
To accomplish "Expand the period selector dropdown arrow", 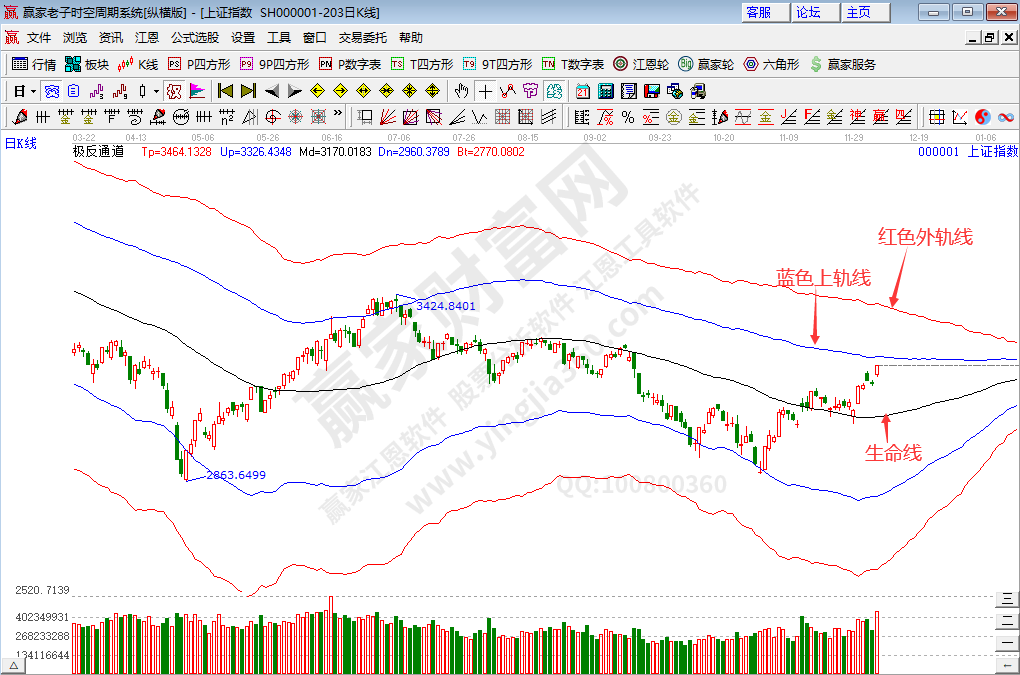I will pyautogui.click(x=32, y=91).
